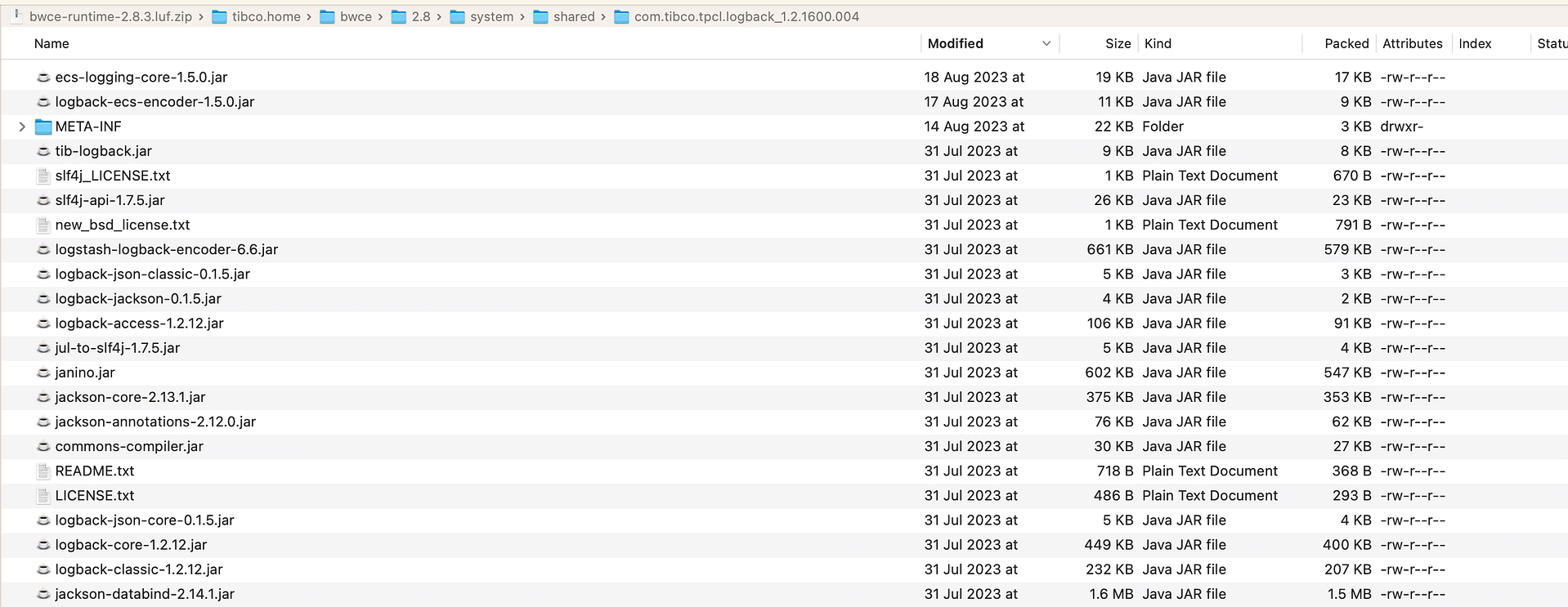Go to system folder in the path bar
1568x607 pixels.
(492, 17)
